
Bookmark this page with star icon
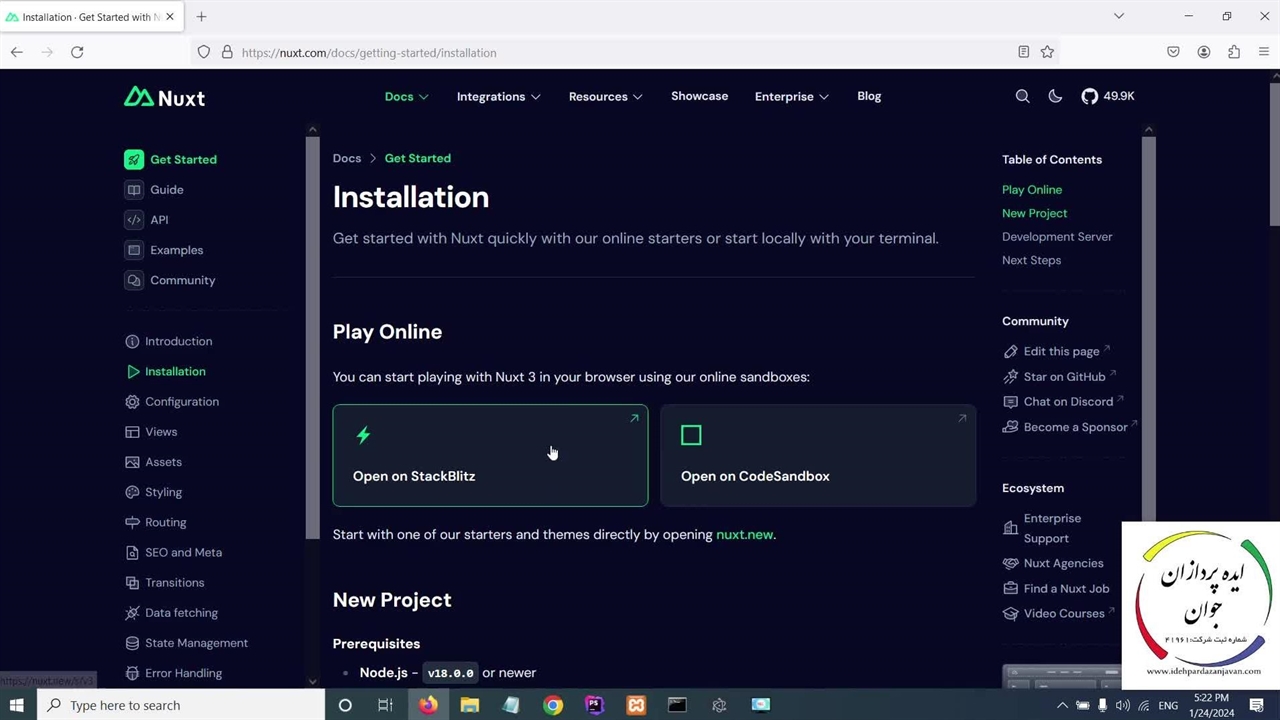coord(1047,52)
